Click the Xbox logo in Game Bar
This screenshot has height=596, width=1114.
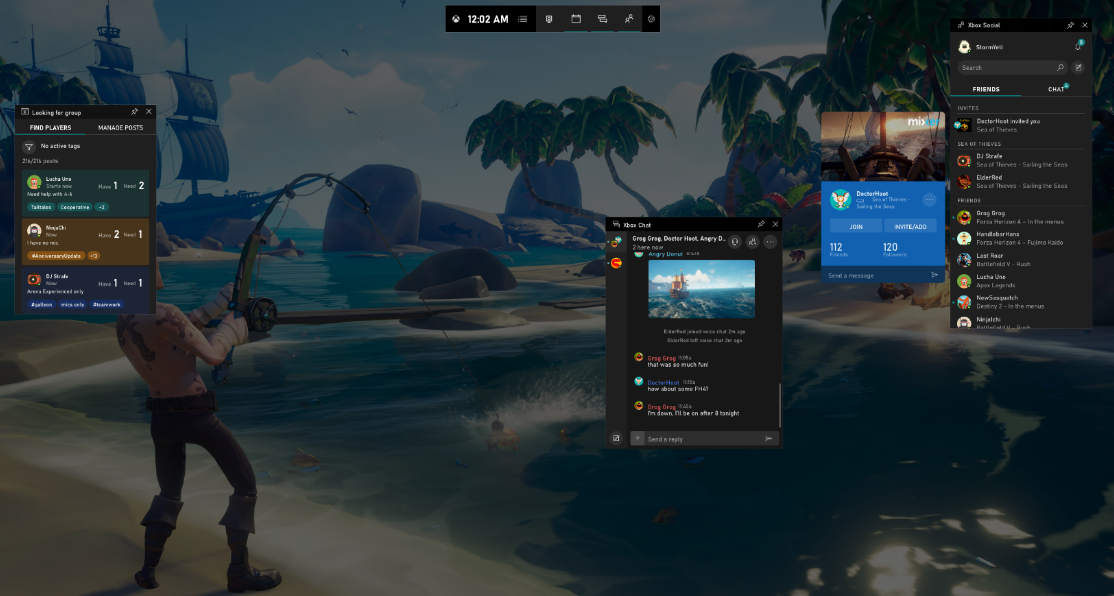click(456, 19)
